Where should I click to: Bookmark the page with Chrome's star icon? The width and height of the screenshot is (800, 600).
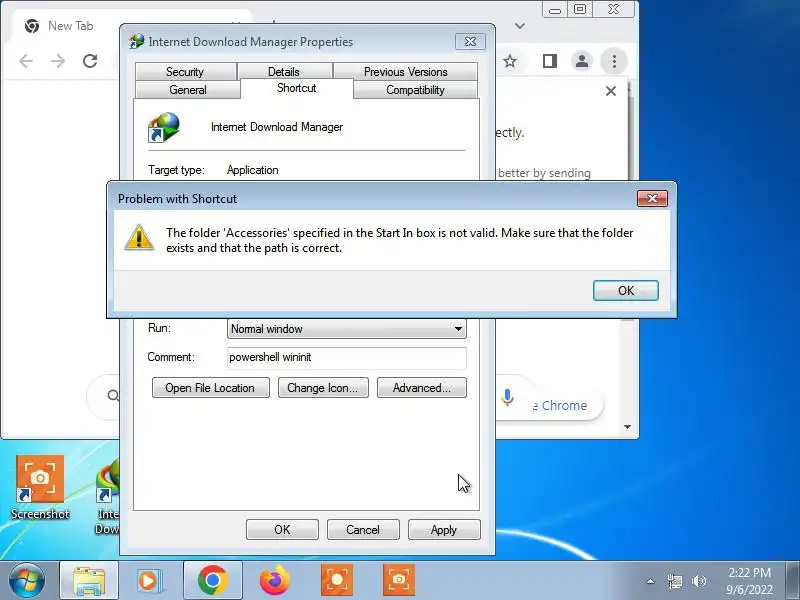tap(510, 61)
